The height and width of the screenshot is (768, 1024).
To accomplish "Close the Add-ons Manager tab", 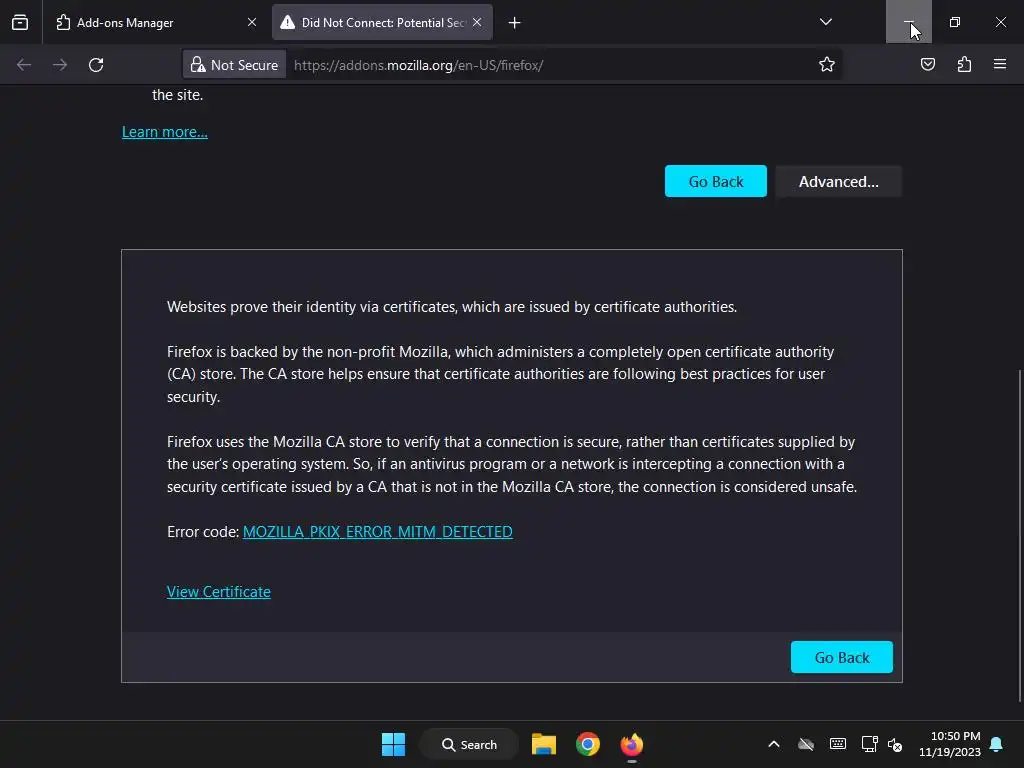I will [251, 22].
